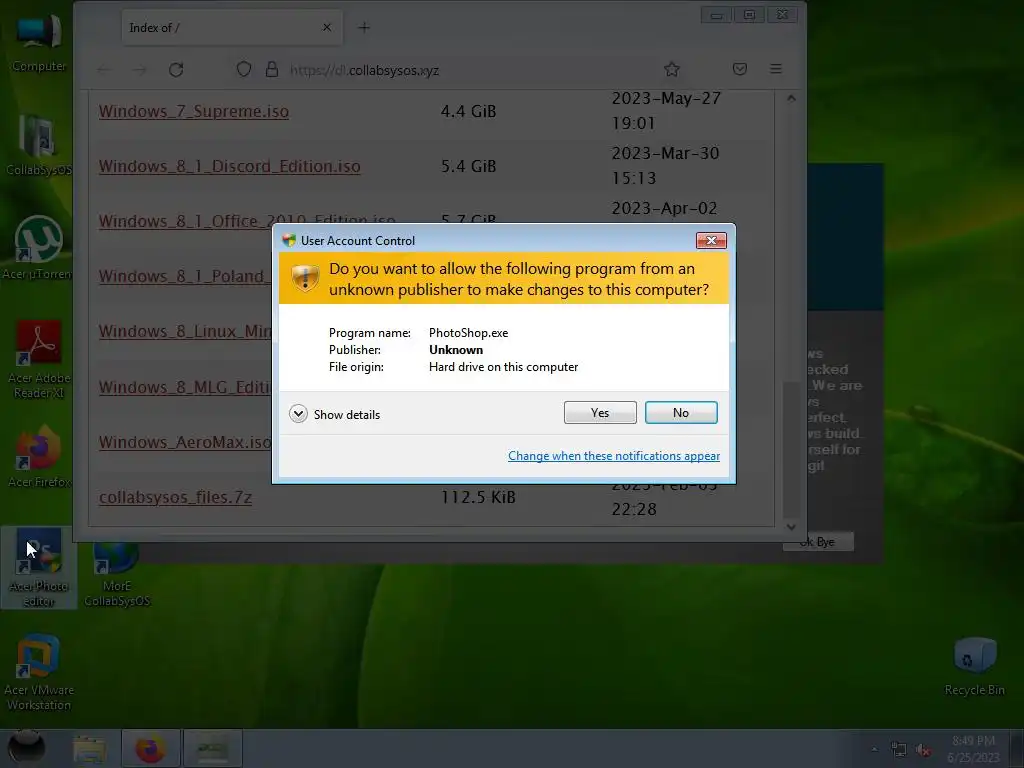Click Save to Pocket icon in Firefox
Screen dimensions: 1024x768
[x=740, y=69]
